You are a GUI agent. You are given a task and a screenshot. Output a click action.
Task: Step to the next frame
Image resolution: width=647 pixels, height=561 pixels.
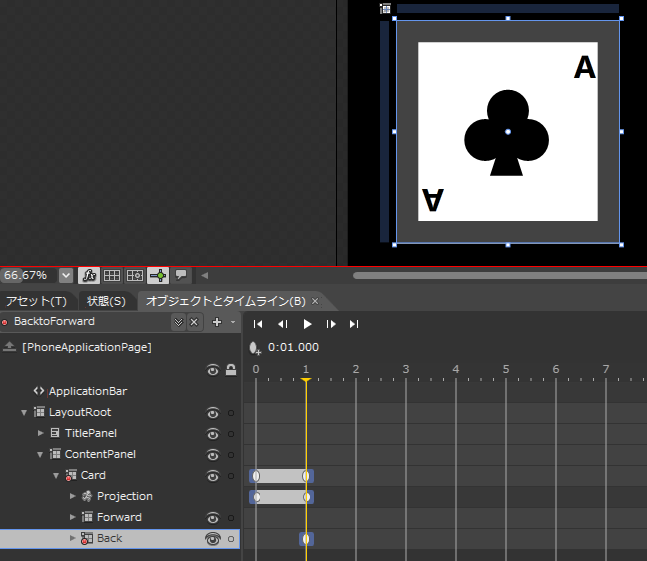tap(331, 324)
